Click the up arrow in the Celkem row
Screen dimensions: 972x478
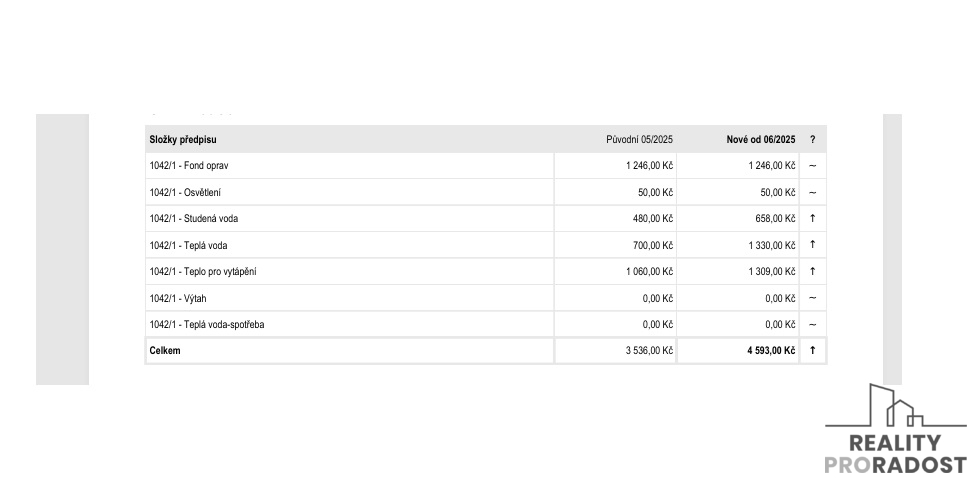[812, 351]
